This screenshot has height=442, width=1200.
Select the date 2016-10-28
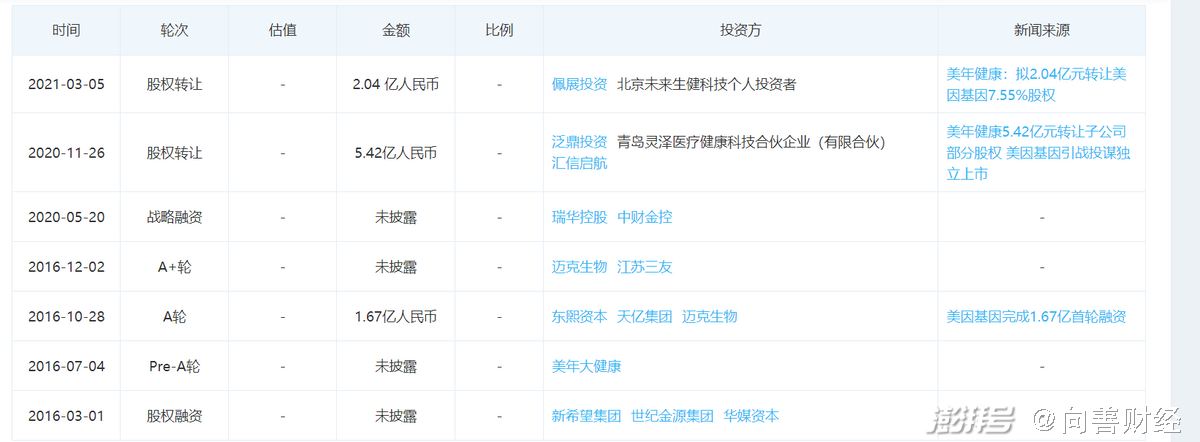click(x=66, y=317)
